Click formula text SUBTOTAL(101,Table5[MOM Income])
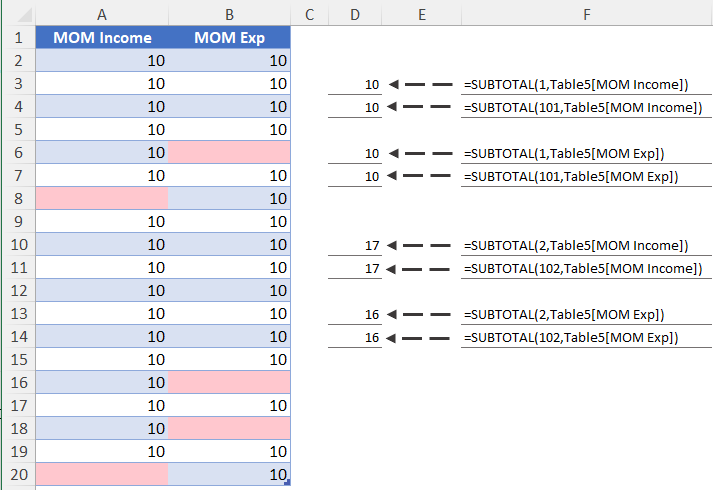 click(x=583, y=108)
